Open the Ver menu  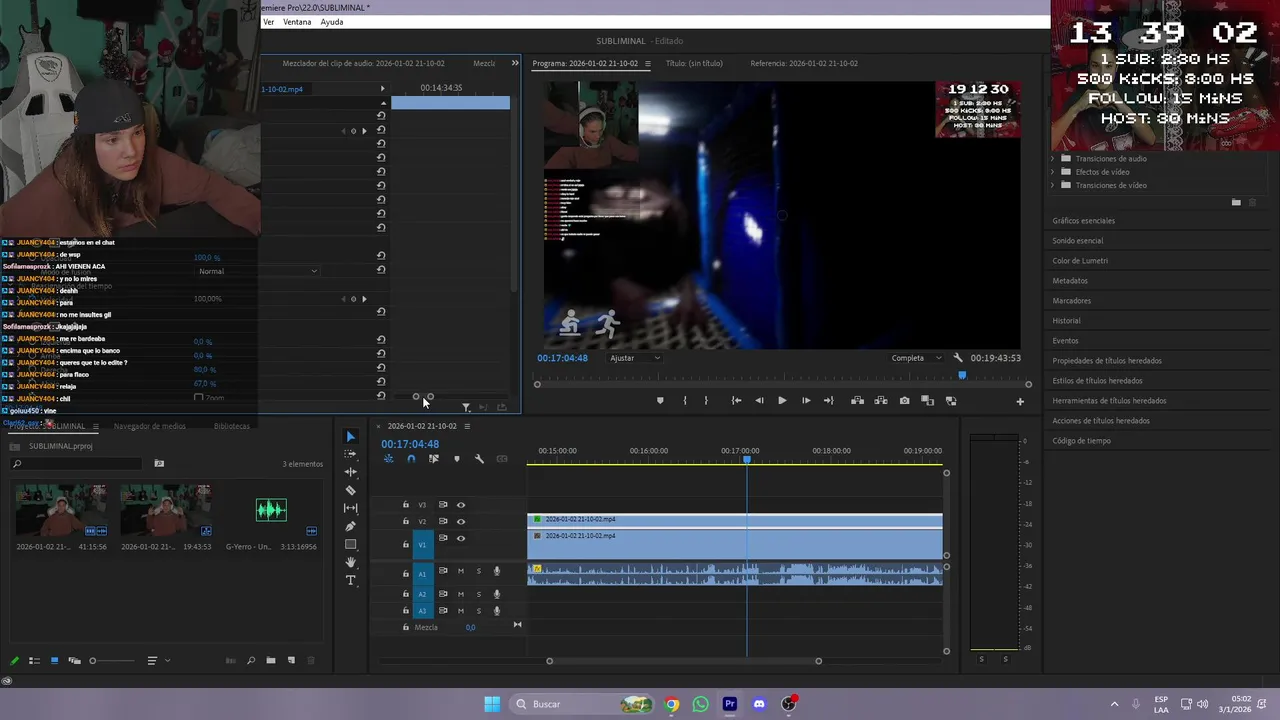click(x=269, y=22)
